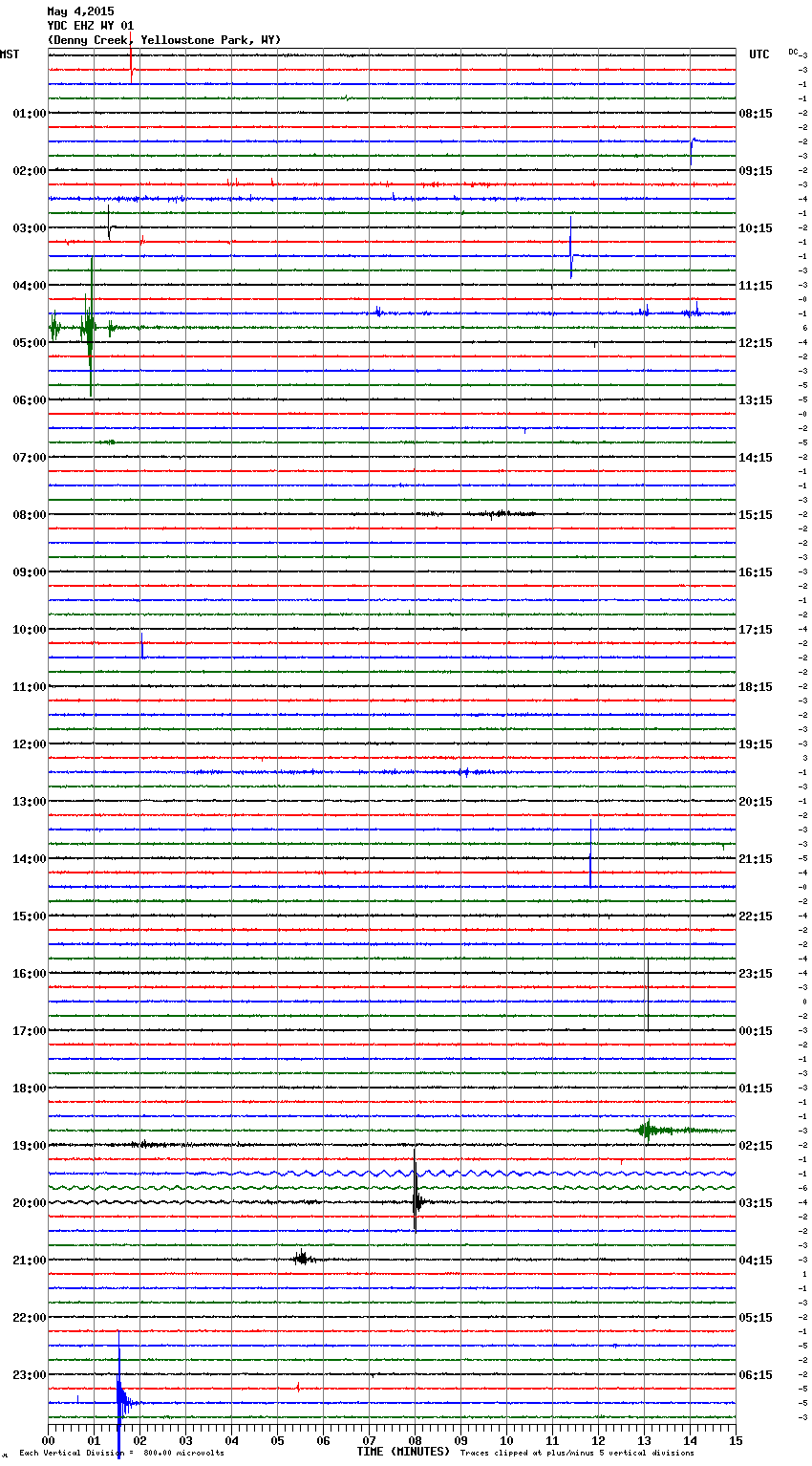Click the Each Vertical Division microvolts note
This screenshot has width=812, height=1466.
click(121, 1454)
